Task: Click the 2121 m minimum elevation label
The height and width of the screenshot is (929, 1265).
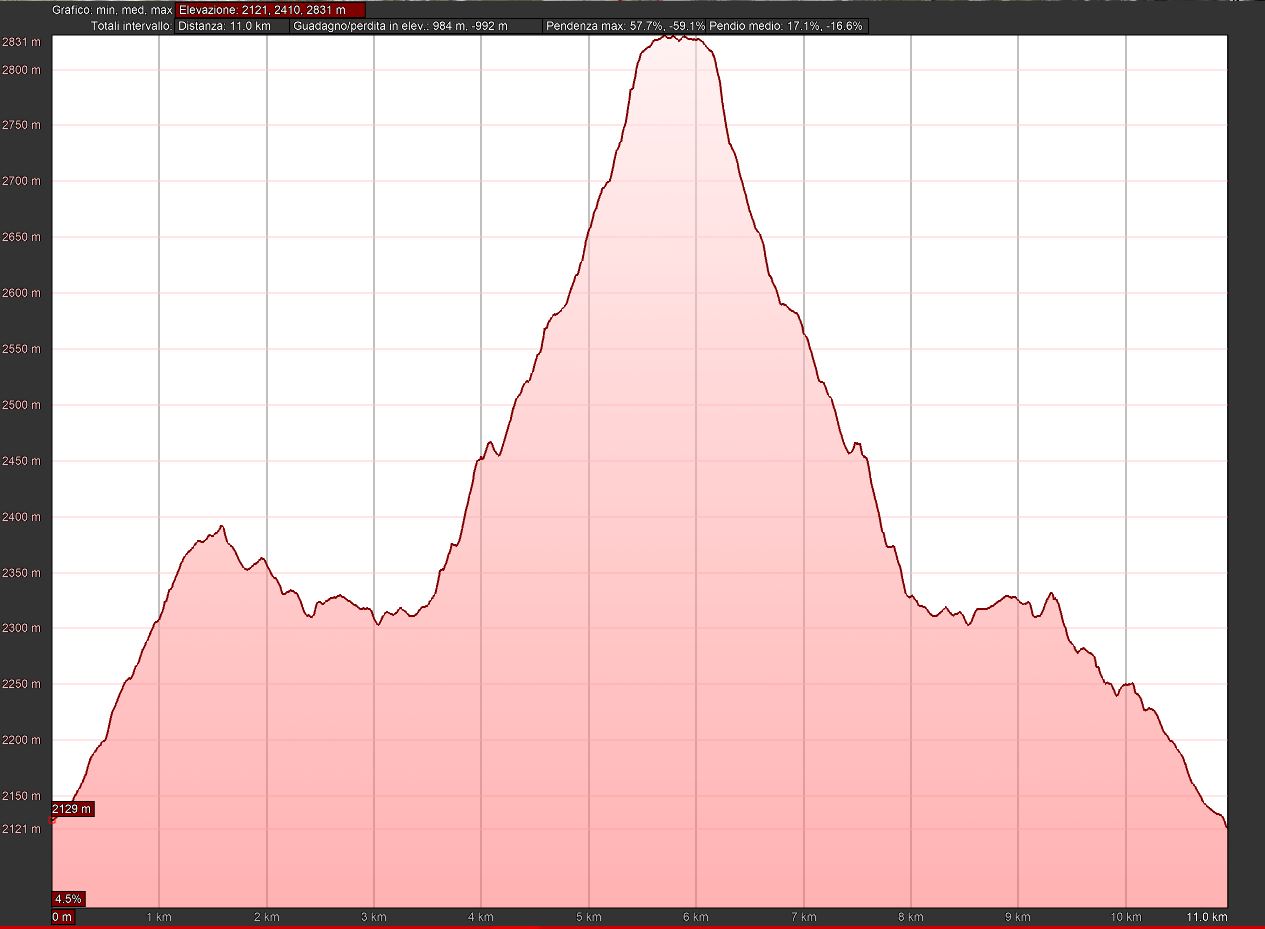Action: point(21,829)
